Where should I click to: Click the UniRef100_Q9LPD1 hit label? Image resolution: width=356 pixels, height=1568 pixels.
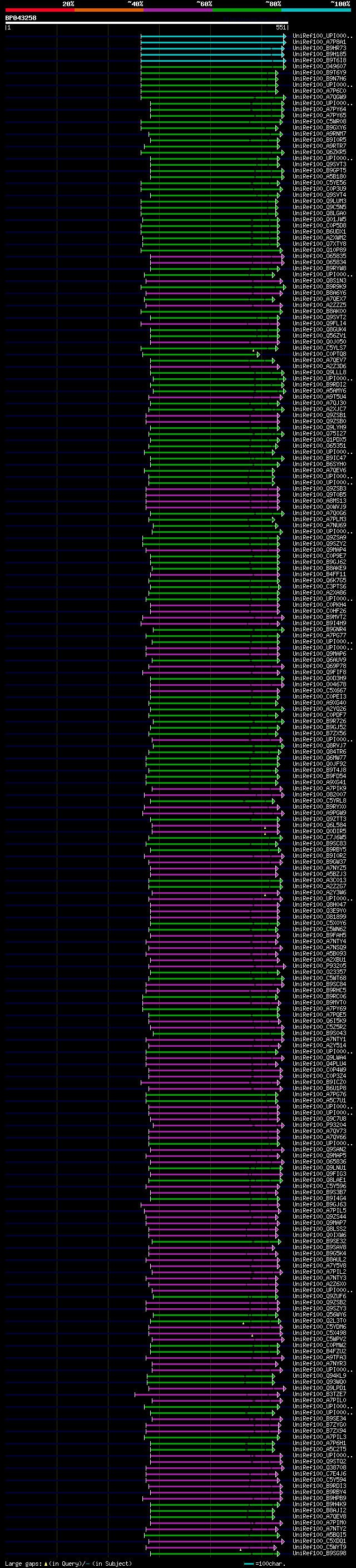point(319,1388)
